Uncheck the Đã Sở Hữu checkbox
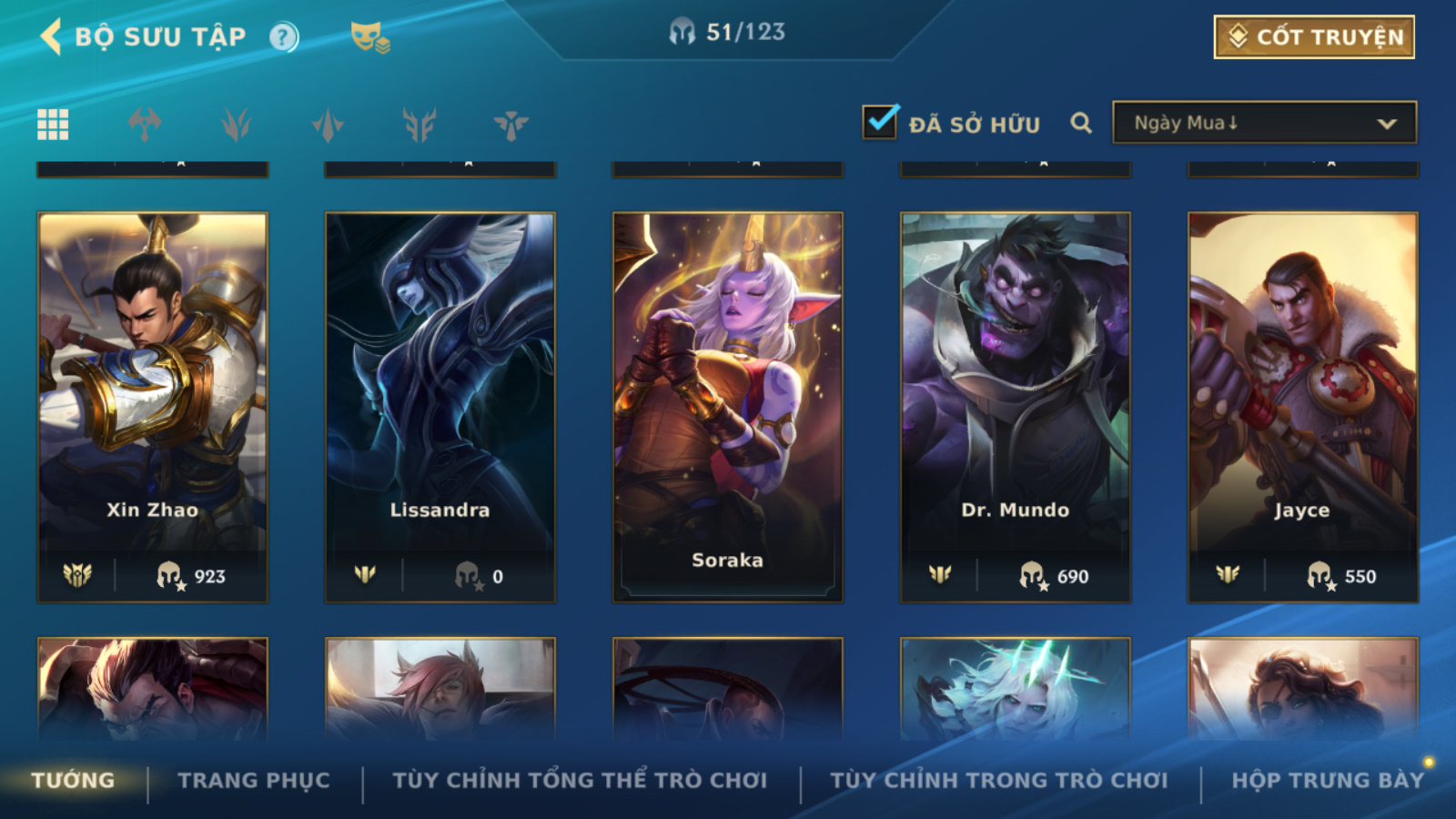Viewport: 1456px width, 819px height. (x=880, y=122)
